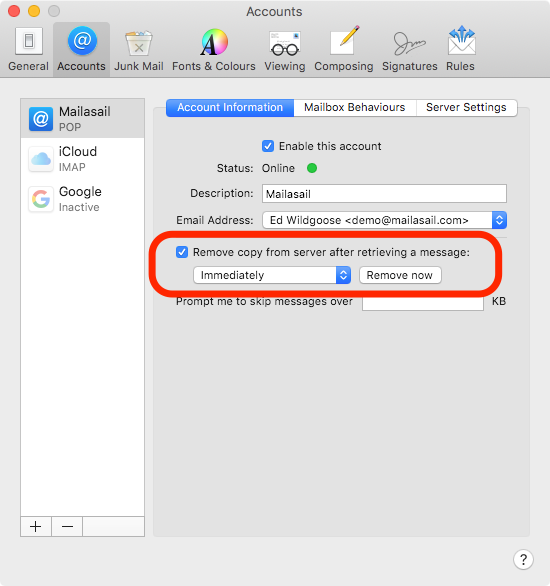Switch to Mailbox Behaviours tab

pyautogui.click(x=355, y=108)
